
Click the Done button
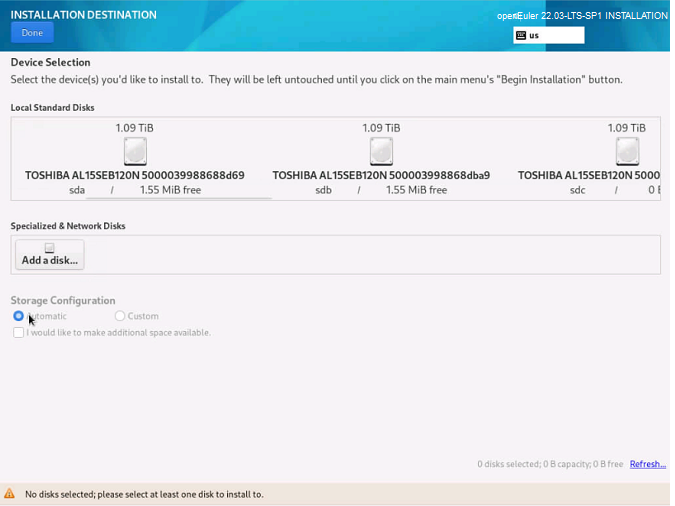click(x=32, y=33)
